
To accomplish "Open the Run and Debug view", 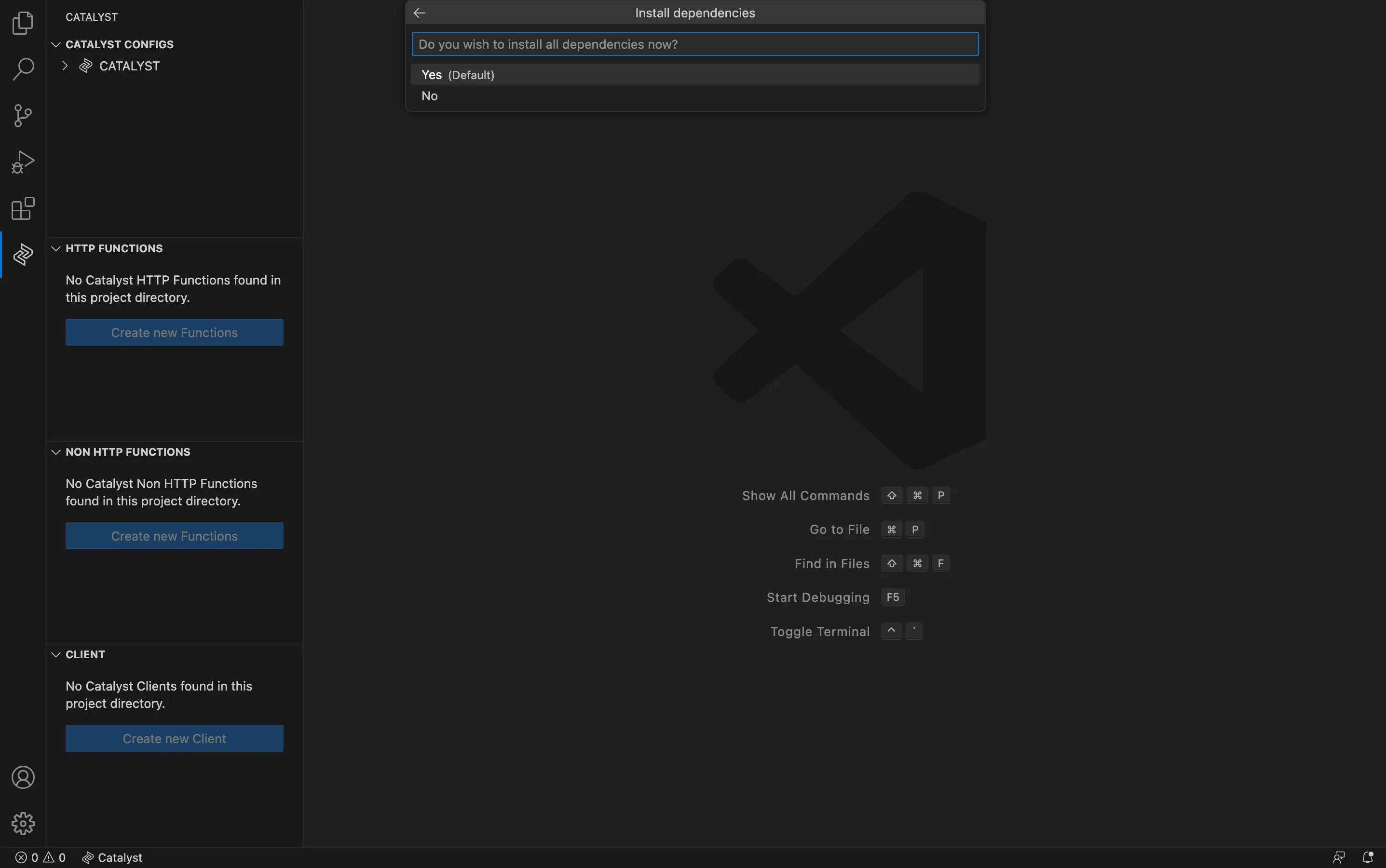I will pyautogui.click(x=23, y=162).
